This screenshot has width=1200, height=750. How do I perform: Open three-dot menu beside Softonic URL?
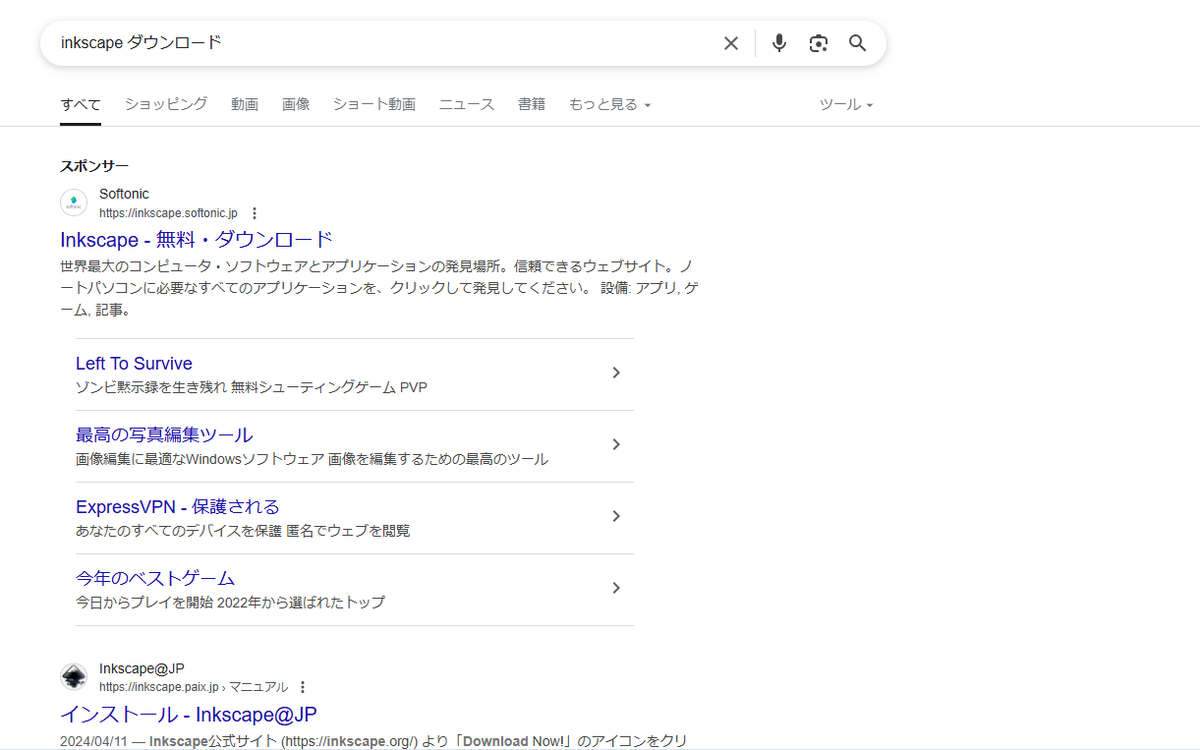click(x=254, y=213)
